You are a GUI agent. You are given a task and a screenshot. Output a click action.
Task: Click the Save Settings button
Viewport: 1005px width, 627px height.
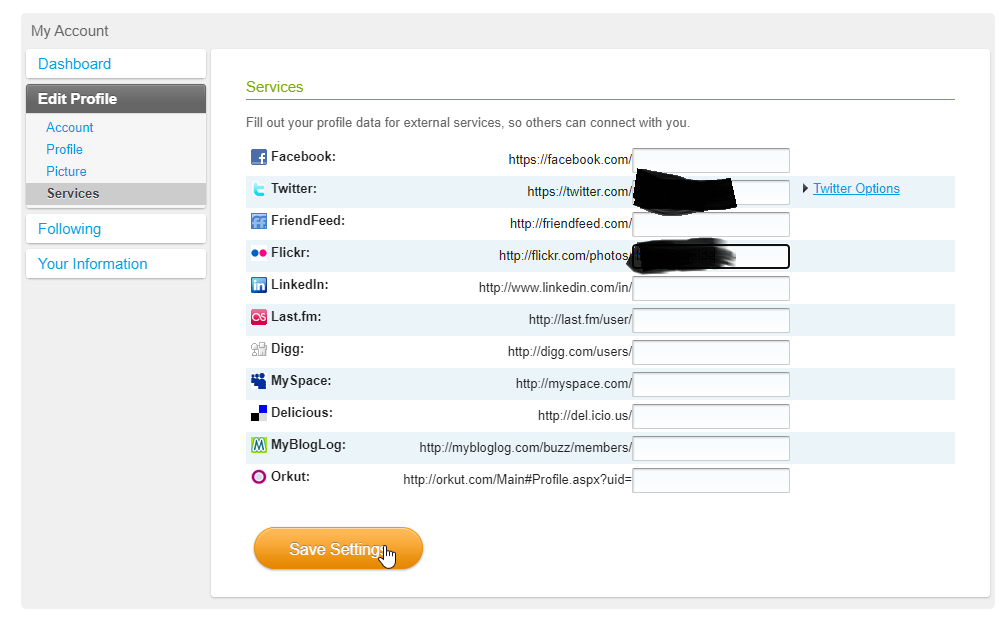coord(338,549)
